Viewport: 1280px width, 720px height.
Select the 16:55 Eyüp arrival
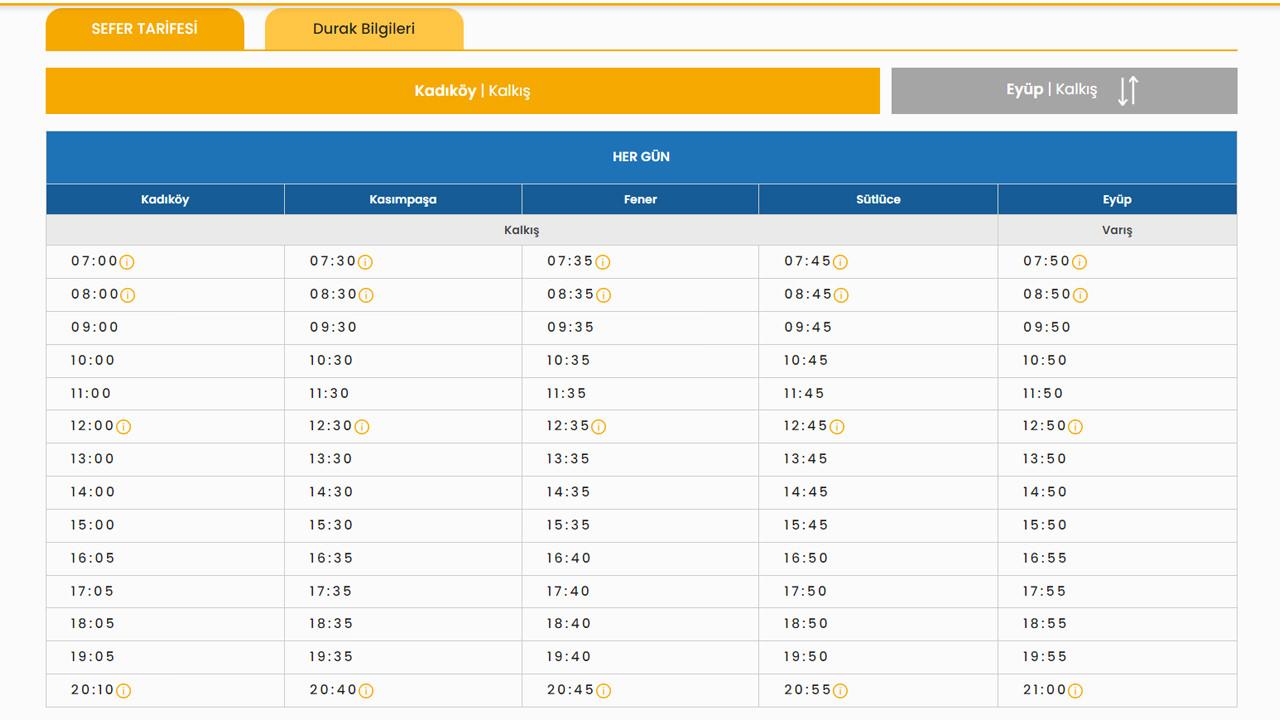click(x=1045, y=558)
